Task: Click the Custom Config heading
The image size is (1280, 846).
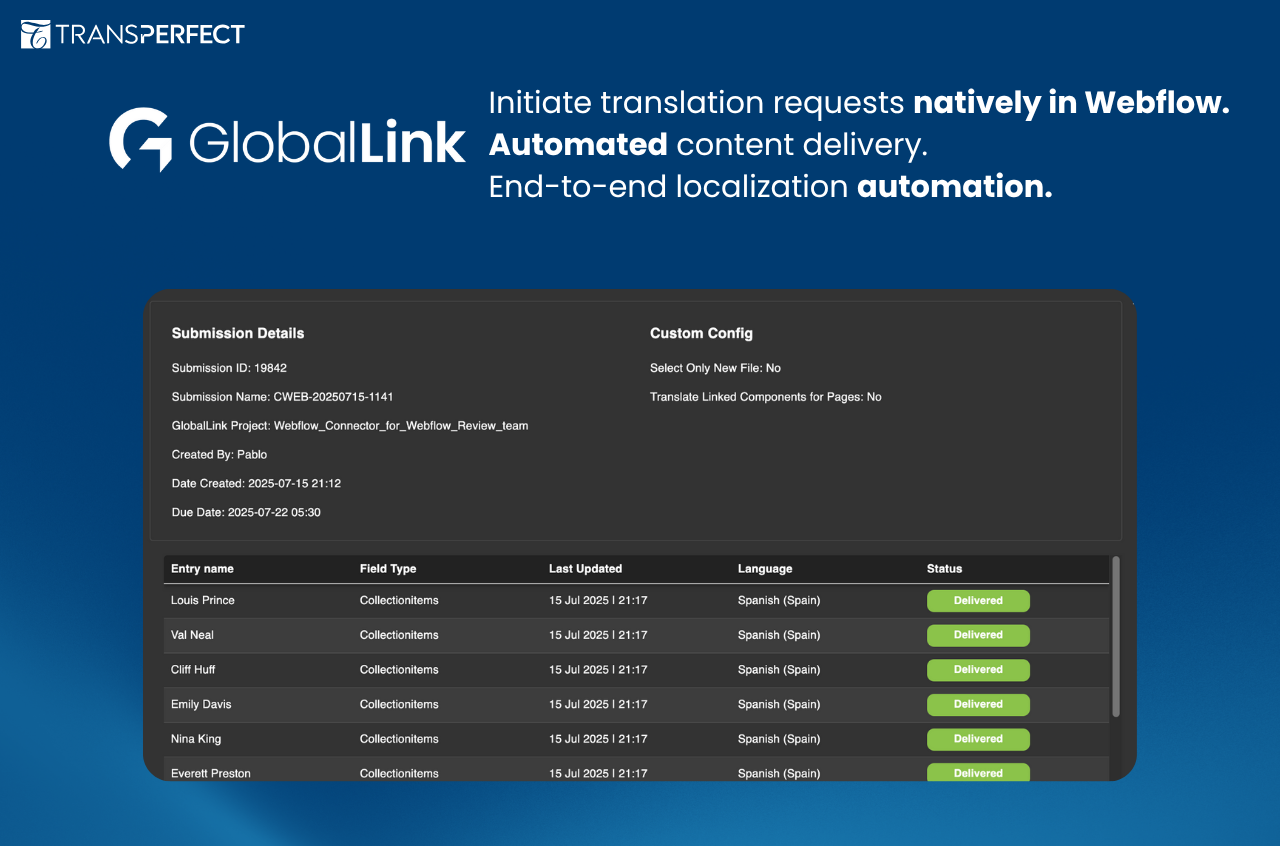Action: (701, 333)
